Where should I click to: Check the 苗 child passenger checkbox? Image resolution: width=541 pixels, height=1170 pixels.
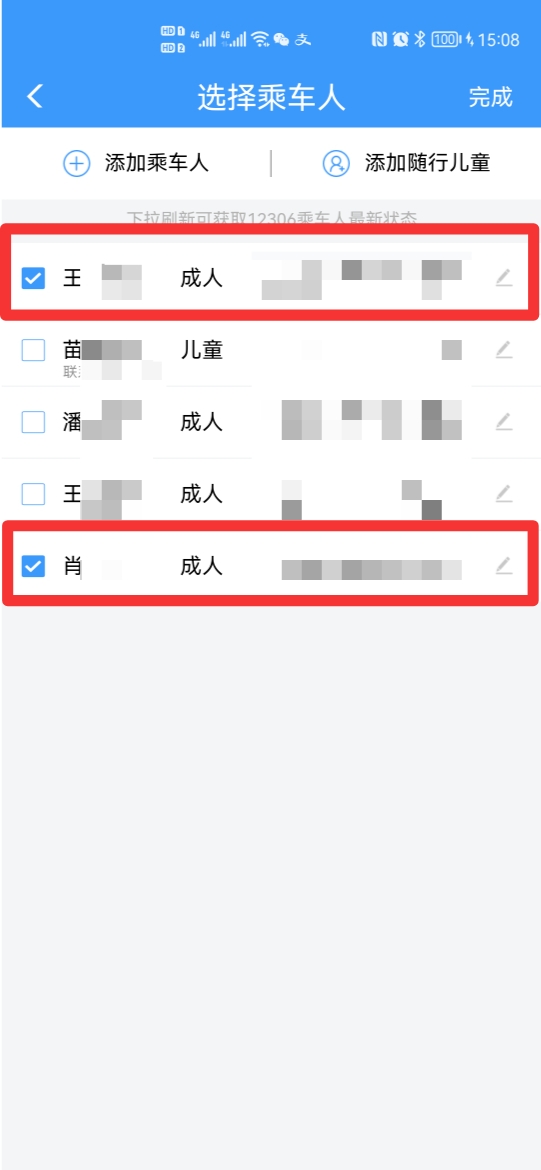(34, 349)
